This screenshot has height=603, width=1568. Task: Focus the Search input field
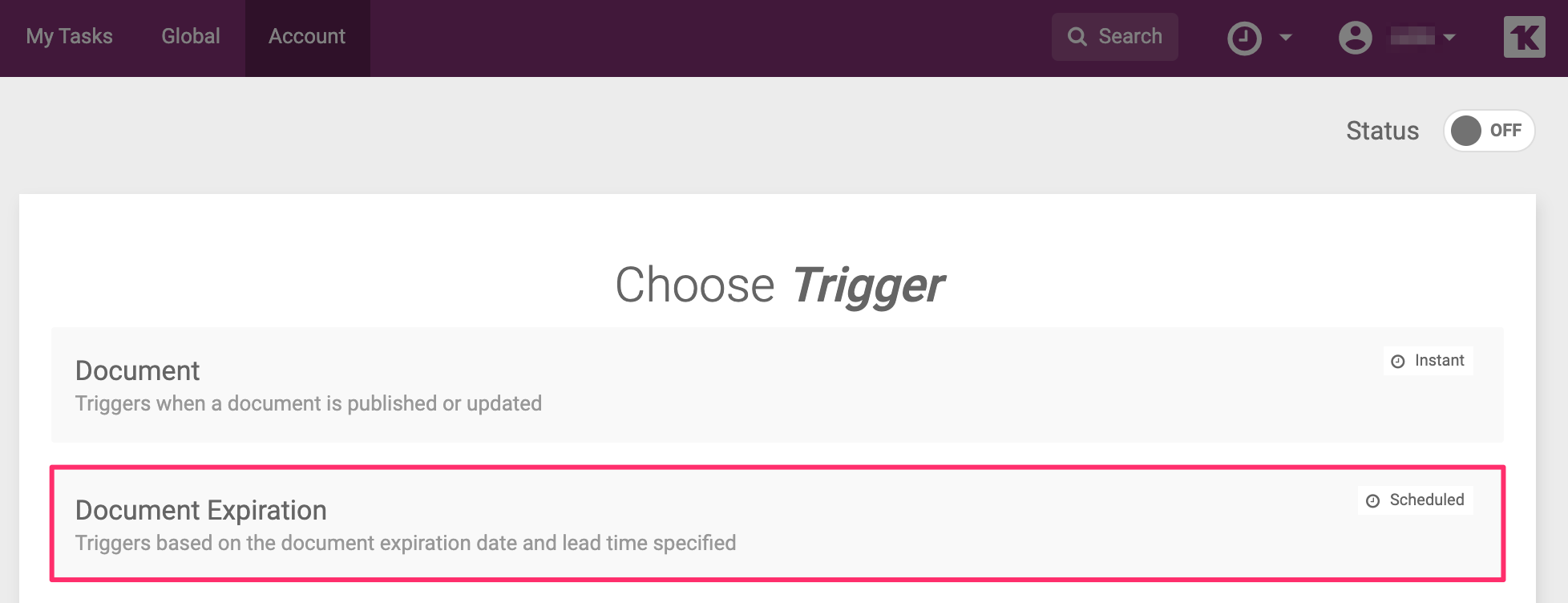[1130, 37]
